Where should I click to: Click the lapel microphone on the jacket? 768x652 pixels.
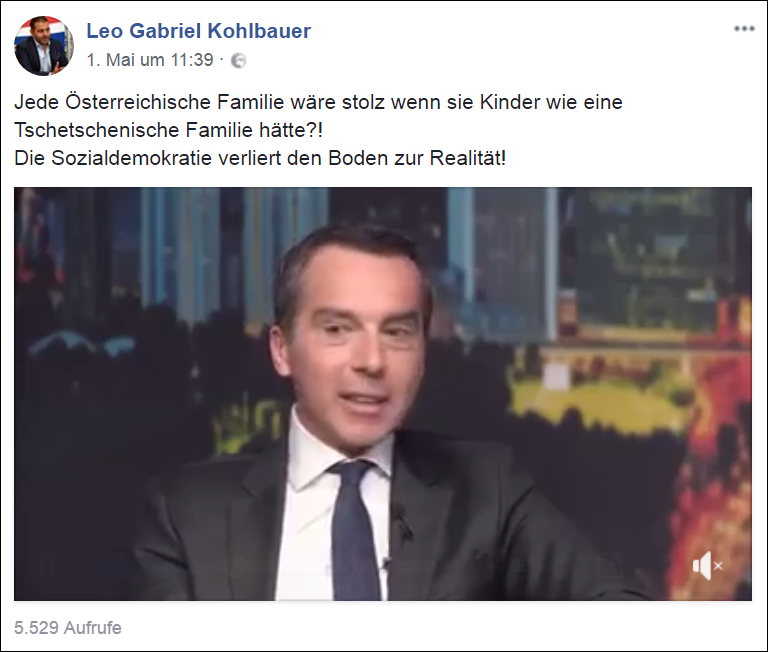[403, 524]
